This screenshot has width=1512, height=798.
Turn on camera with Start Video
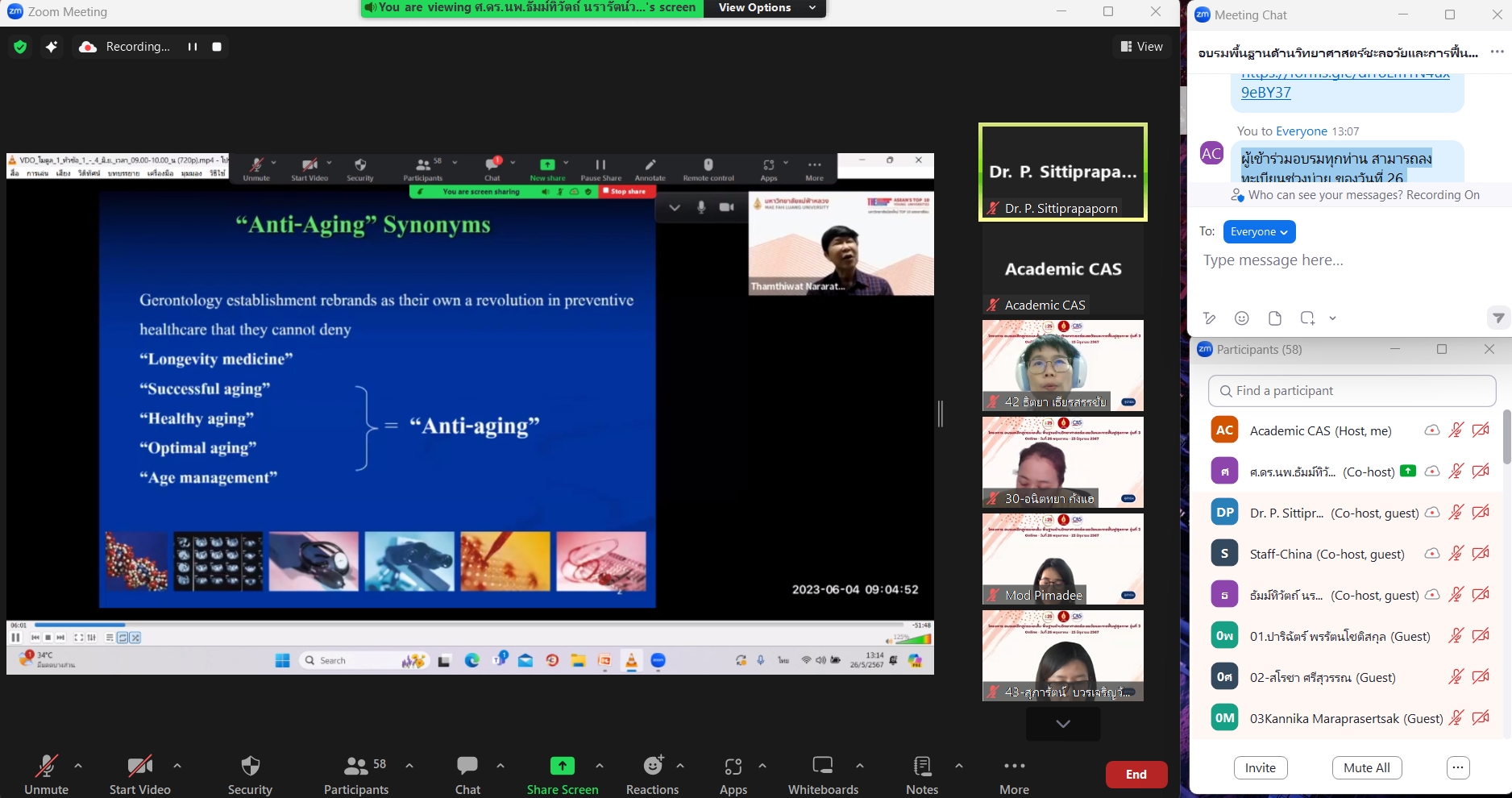(x=139, y=773)
